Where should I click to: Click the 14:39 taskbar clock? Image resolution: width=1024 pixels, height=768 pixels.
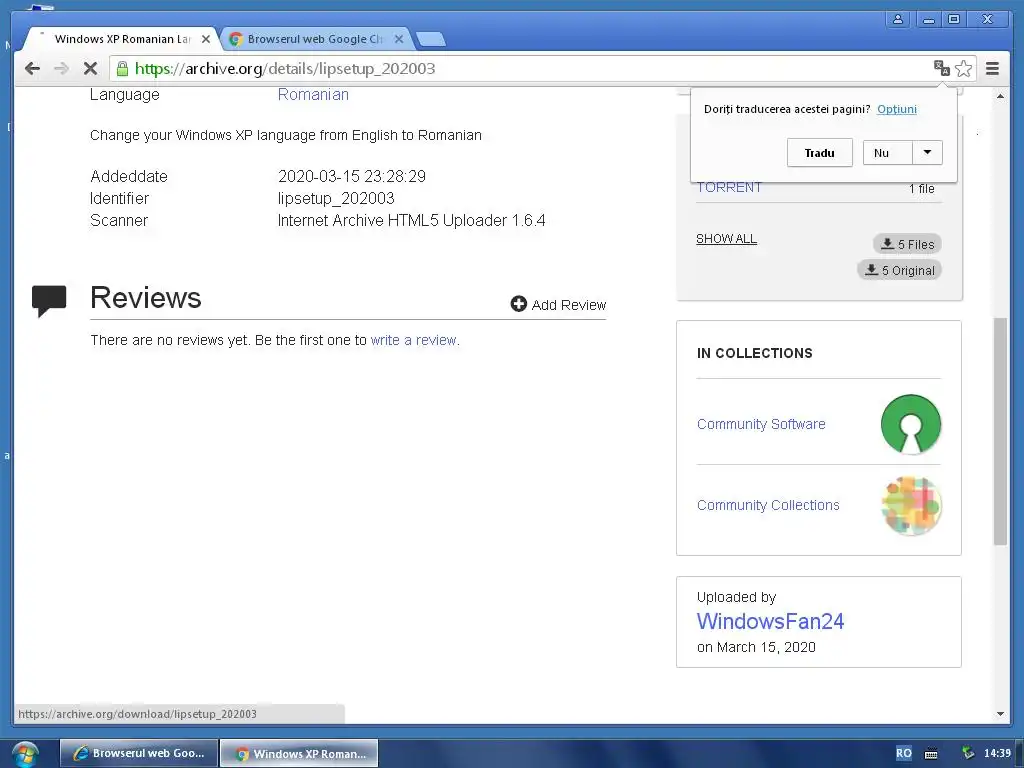click(x=997, y=753)
